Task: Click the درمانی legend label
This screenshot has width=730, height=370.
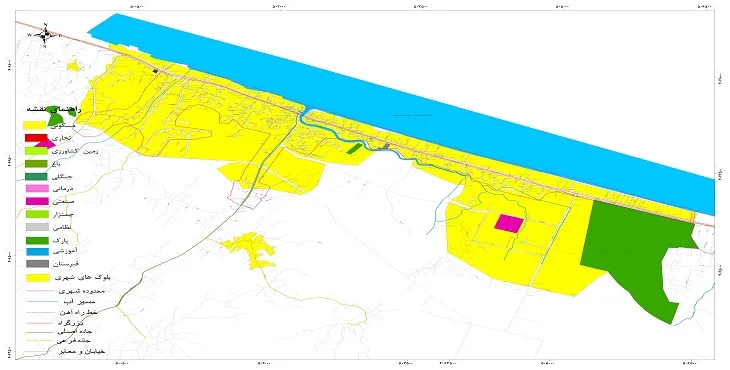Action: 63,189
